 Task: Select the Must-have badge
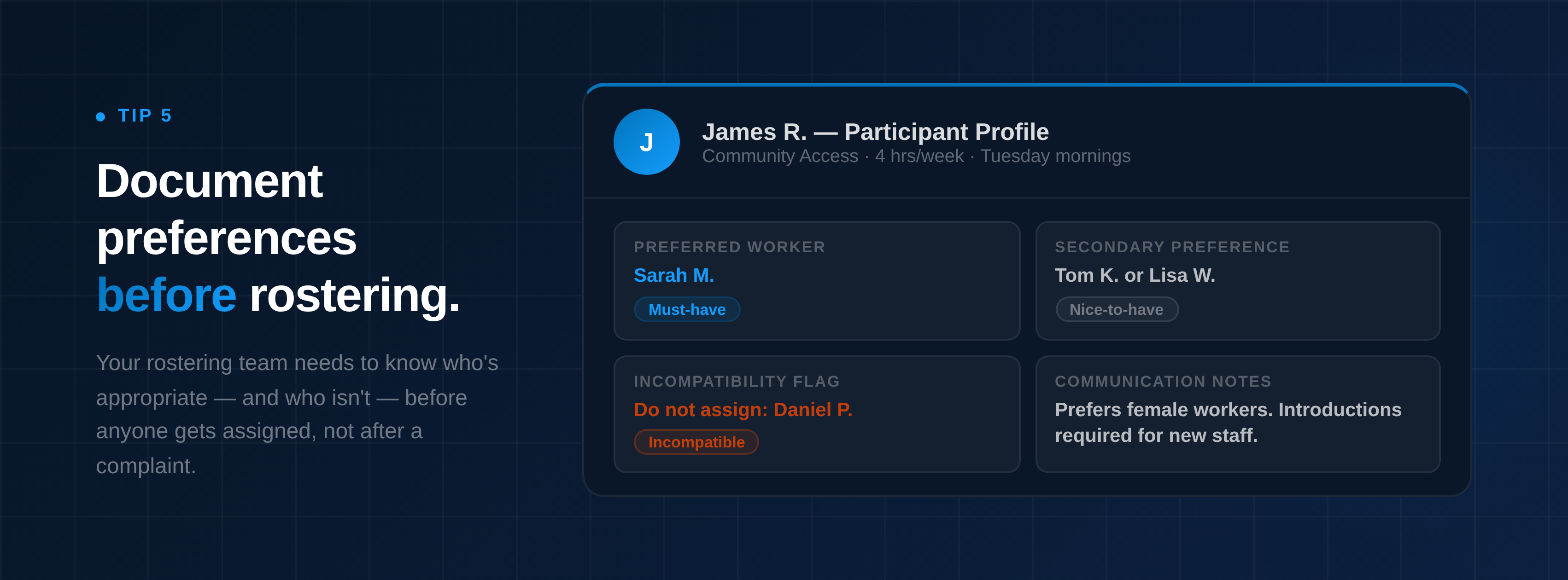(687, 309)
